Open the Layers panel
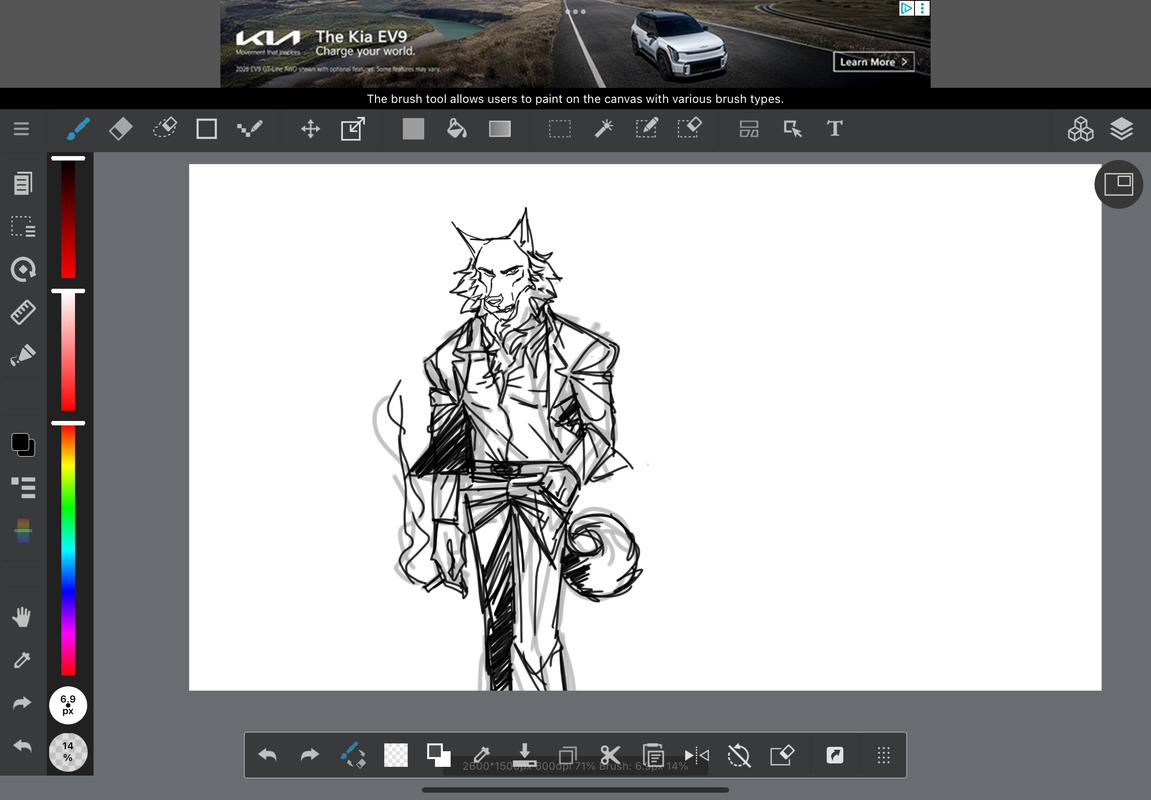The width and height of the screenshot is (1151, 800). pyautogui.click(x=1122, y=129)
